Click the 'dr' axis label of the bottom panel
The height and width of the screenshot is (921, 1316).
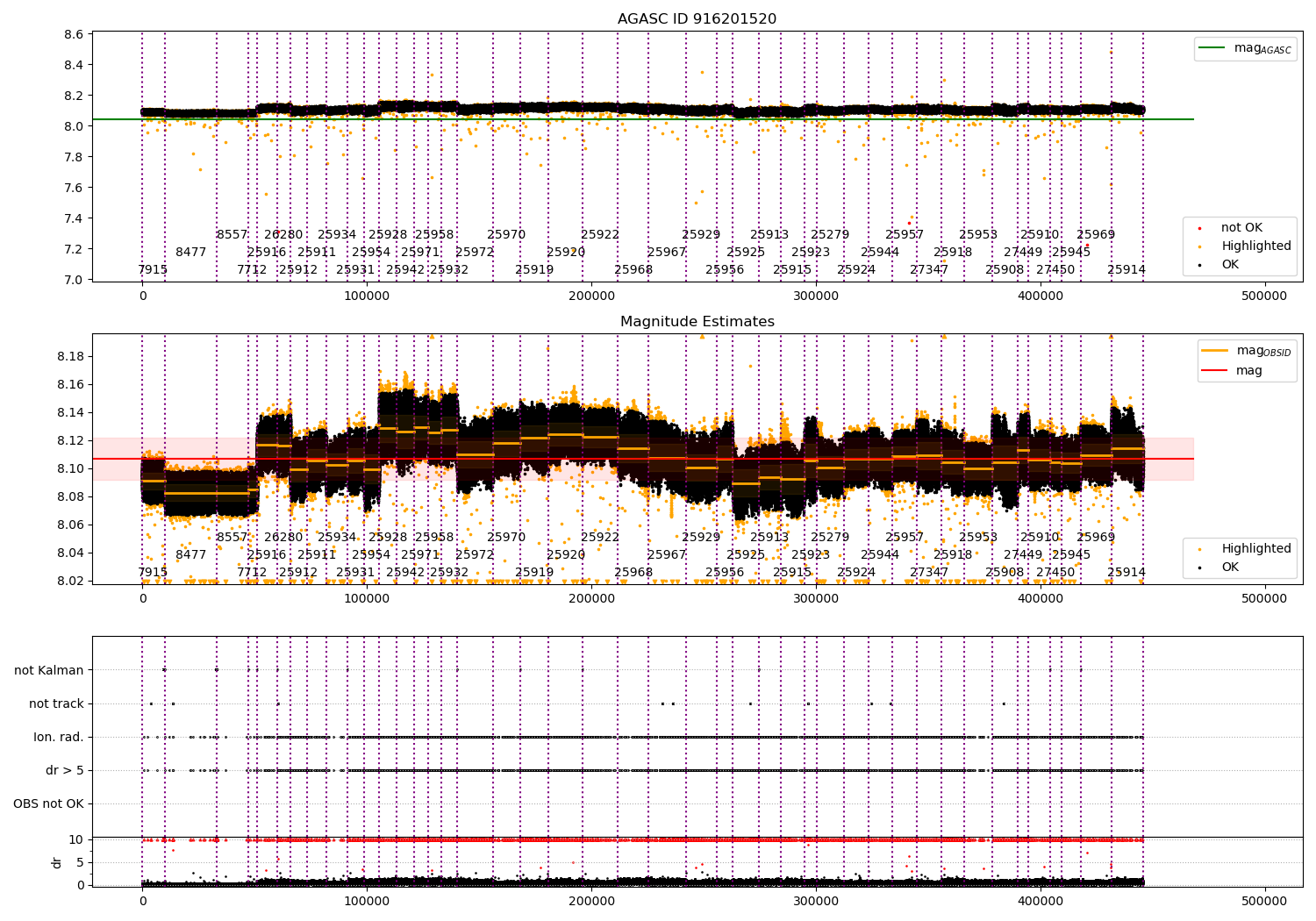pos(57,862)
